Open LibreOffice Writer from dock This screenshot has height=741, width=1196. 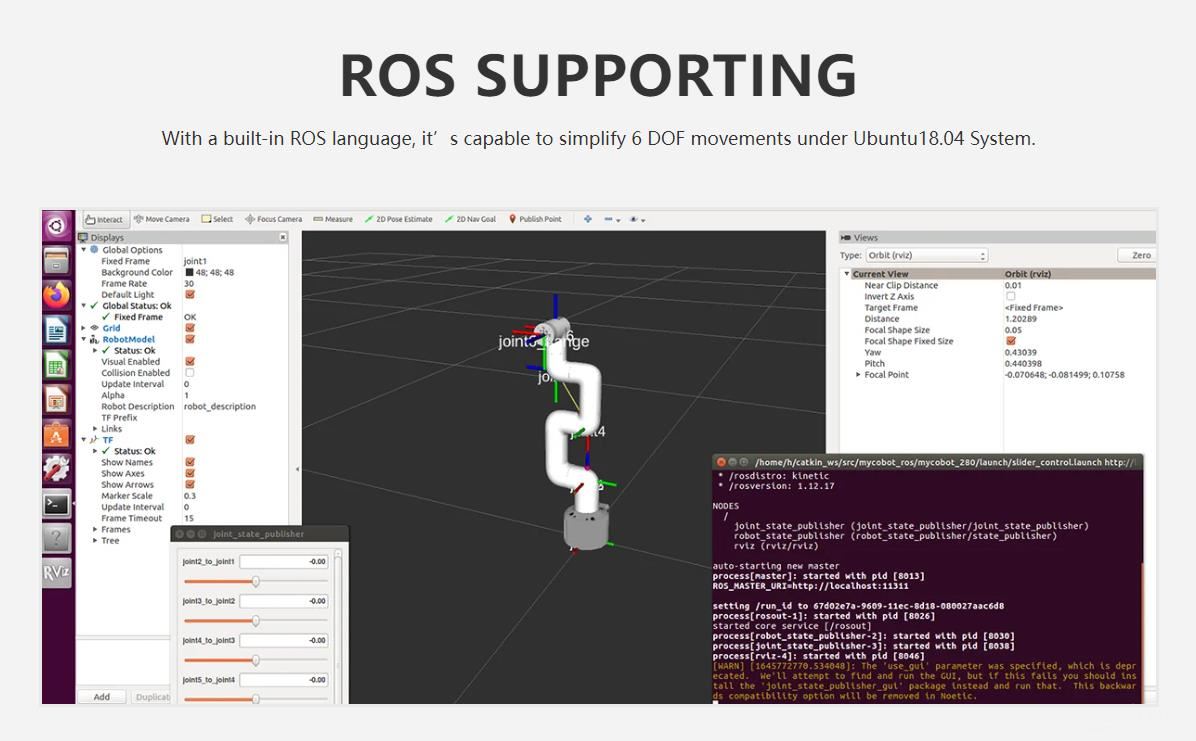[x=56, y=330]
